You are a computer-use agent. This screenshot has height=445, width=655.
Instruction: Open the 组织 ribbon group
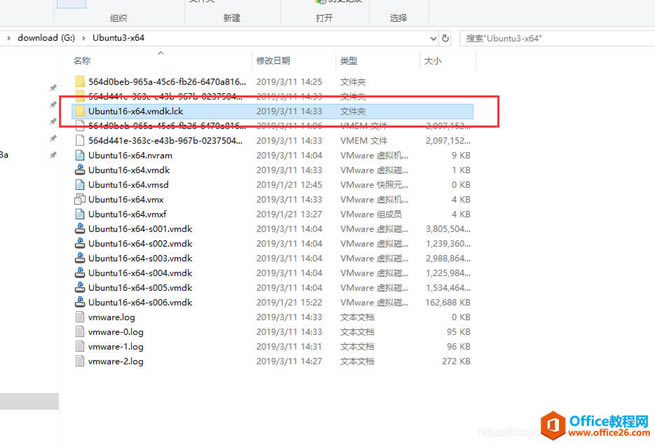(118, 18)
